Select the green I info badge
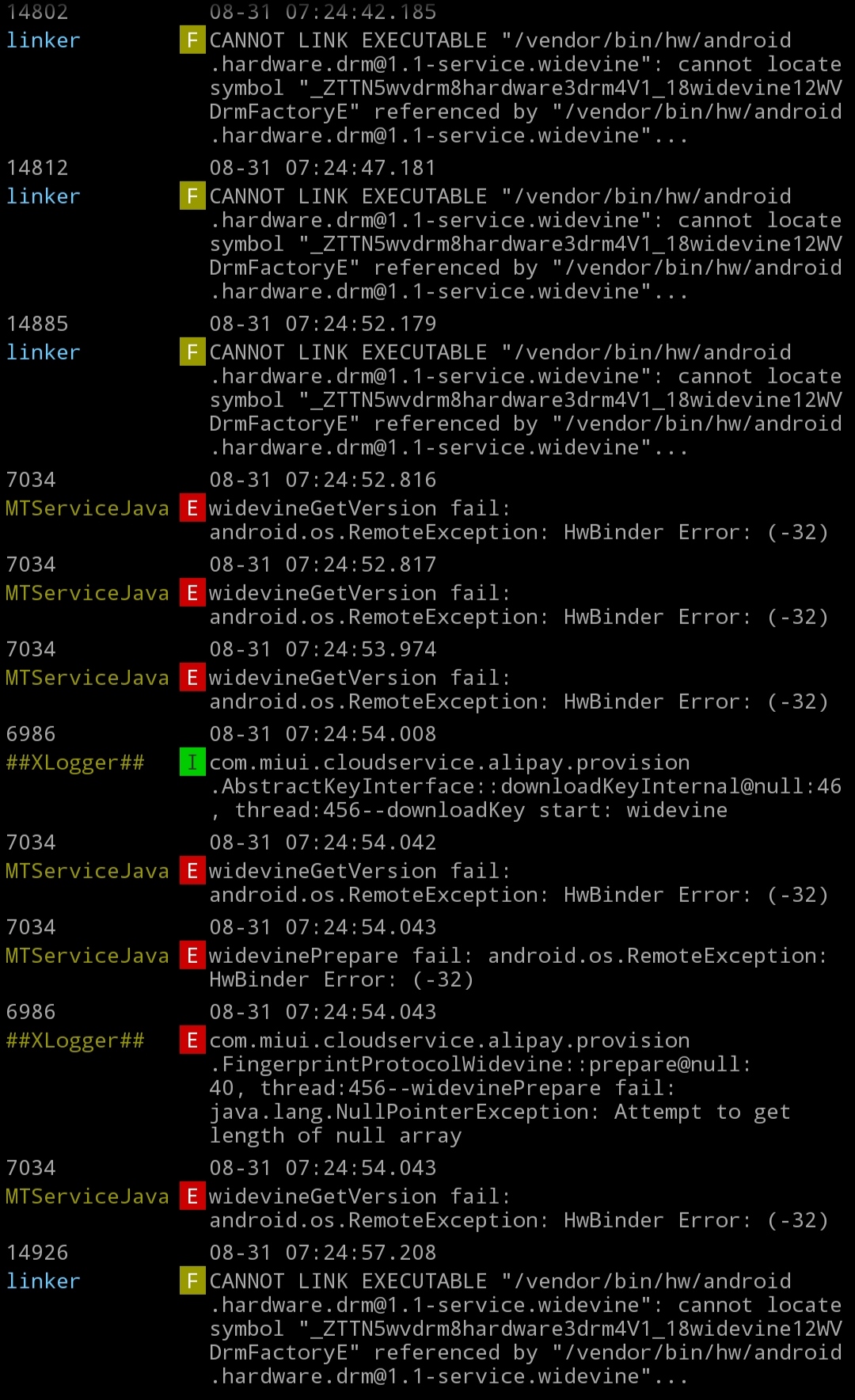 click(x=192, y=762)
